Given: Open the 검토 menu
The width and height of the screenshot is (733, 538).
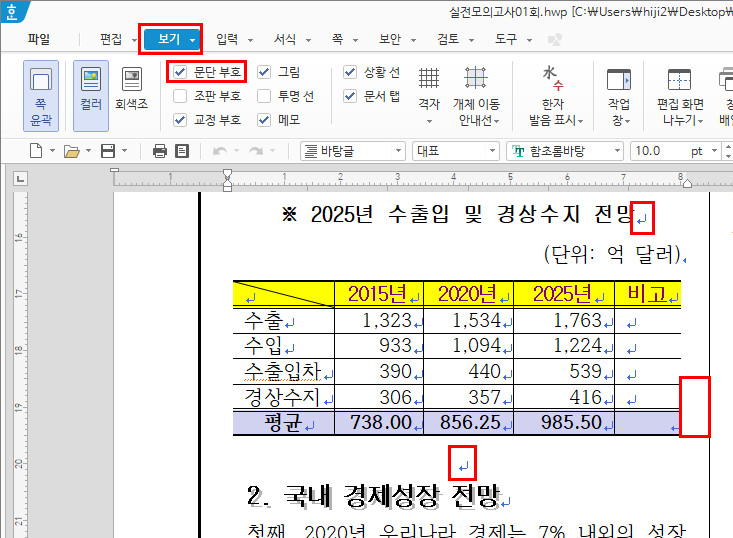Looking at the screenshot, I should pos(448,39).
